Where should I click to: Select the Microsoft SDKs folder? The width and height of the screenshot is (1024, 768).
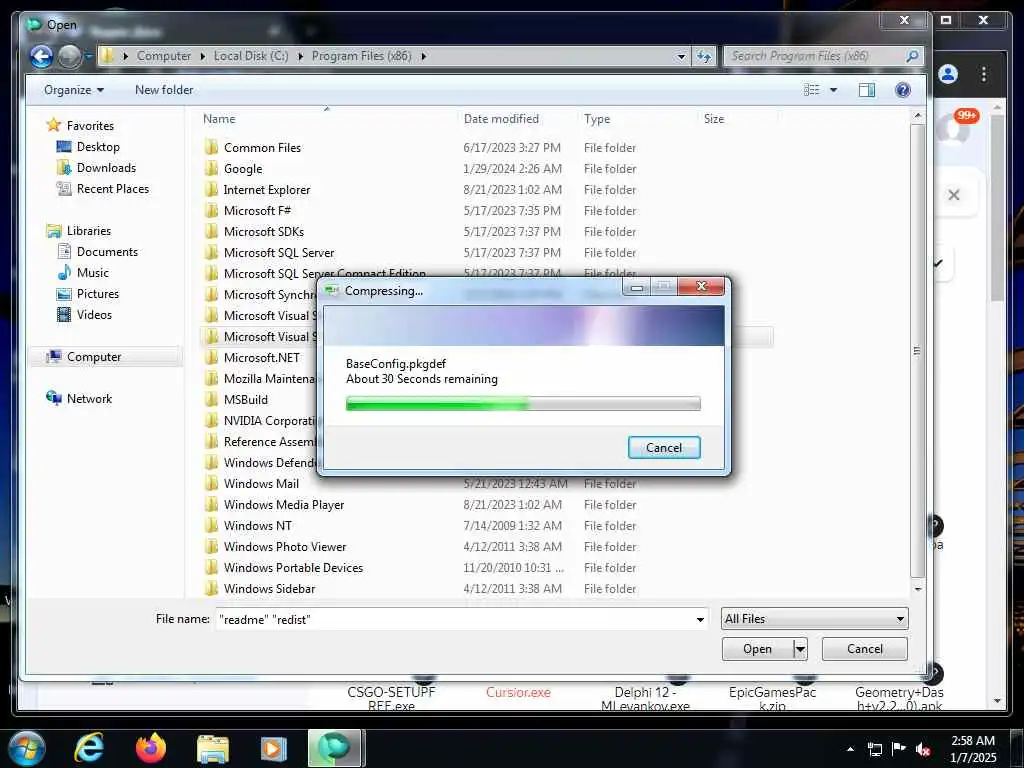tap(264, 231)
